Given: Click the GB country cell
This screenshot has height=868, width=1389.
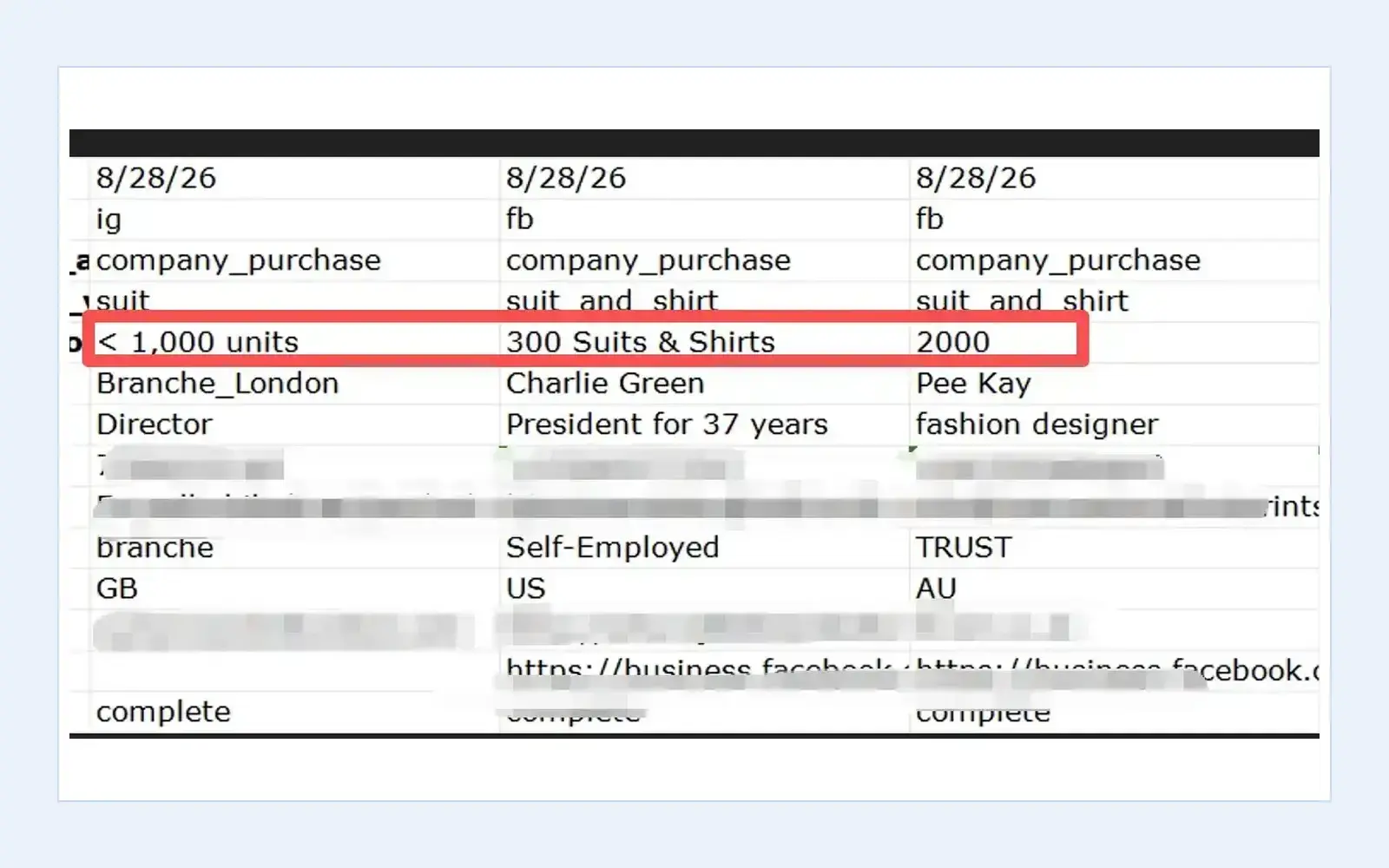Looking at the screenshot, I should click(x=294, y=589).
